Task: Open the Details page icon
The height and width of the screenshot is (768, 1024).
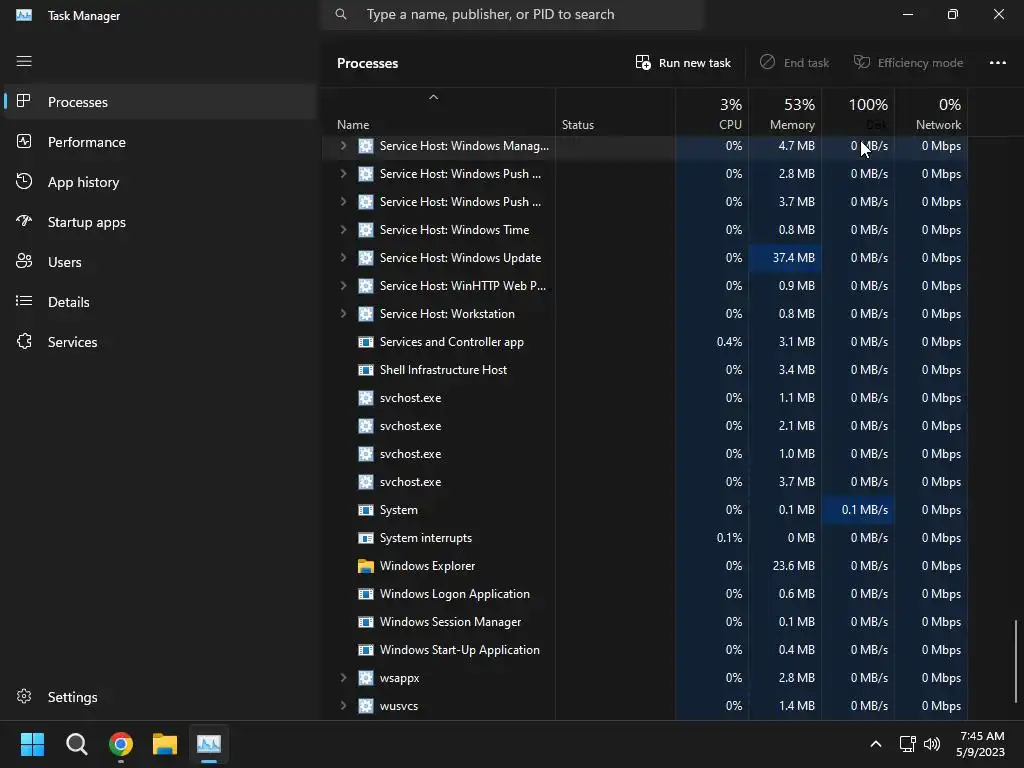Action: (x=24, y=301)
